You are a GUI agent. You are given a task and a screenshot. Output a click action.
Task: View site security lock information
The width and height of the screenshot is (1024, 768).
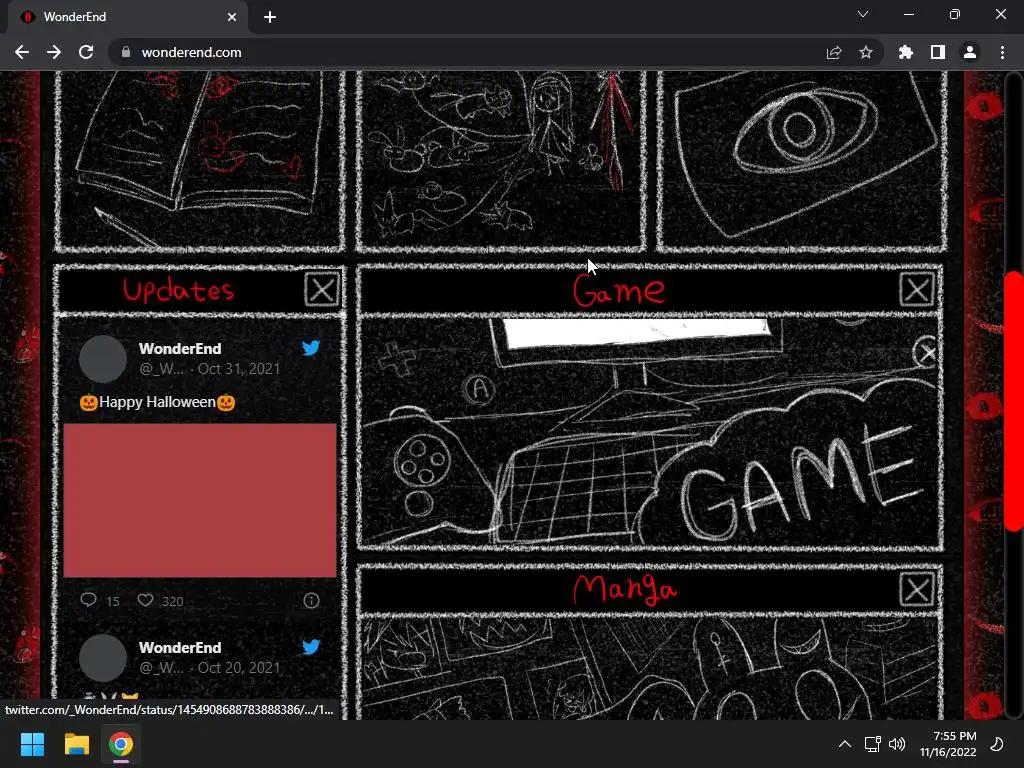point(126,52)
